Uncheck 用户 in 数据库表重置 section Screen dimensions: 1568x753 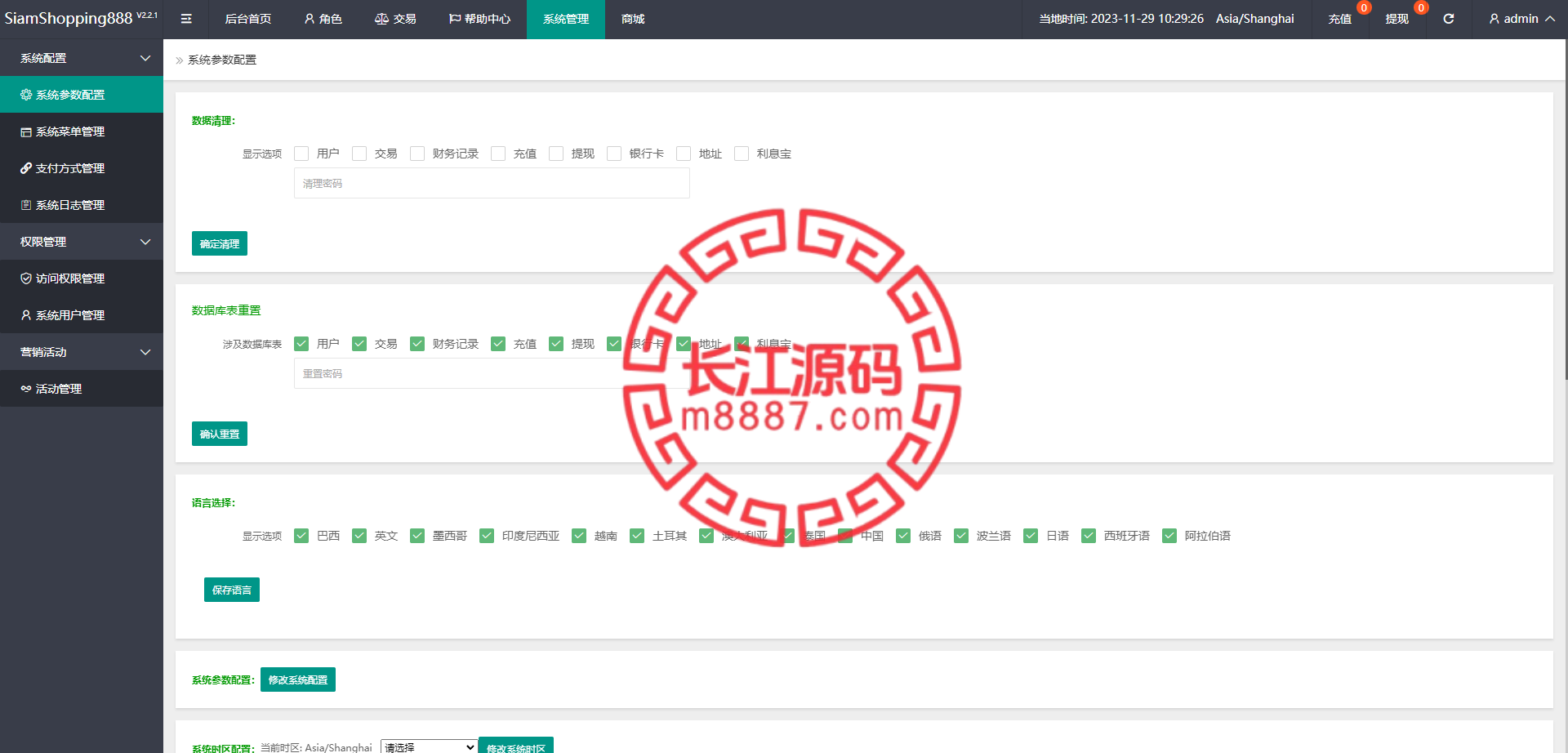click(301, 344)
